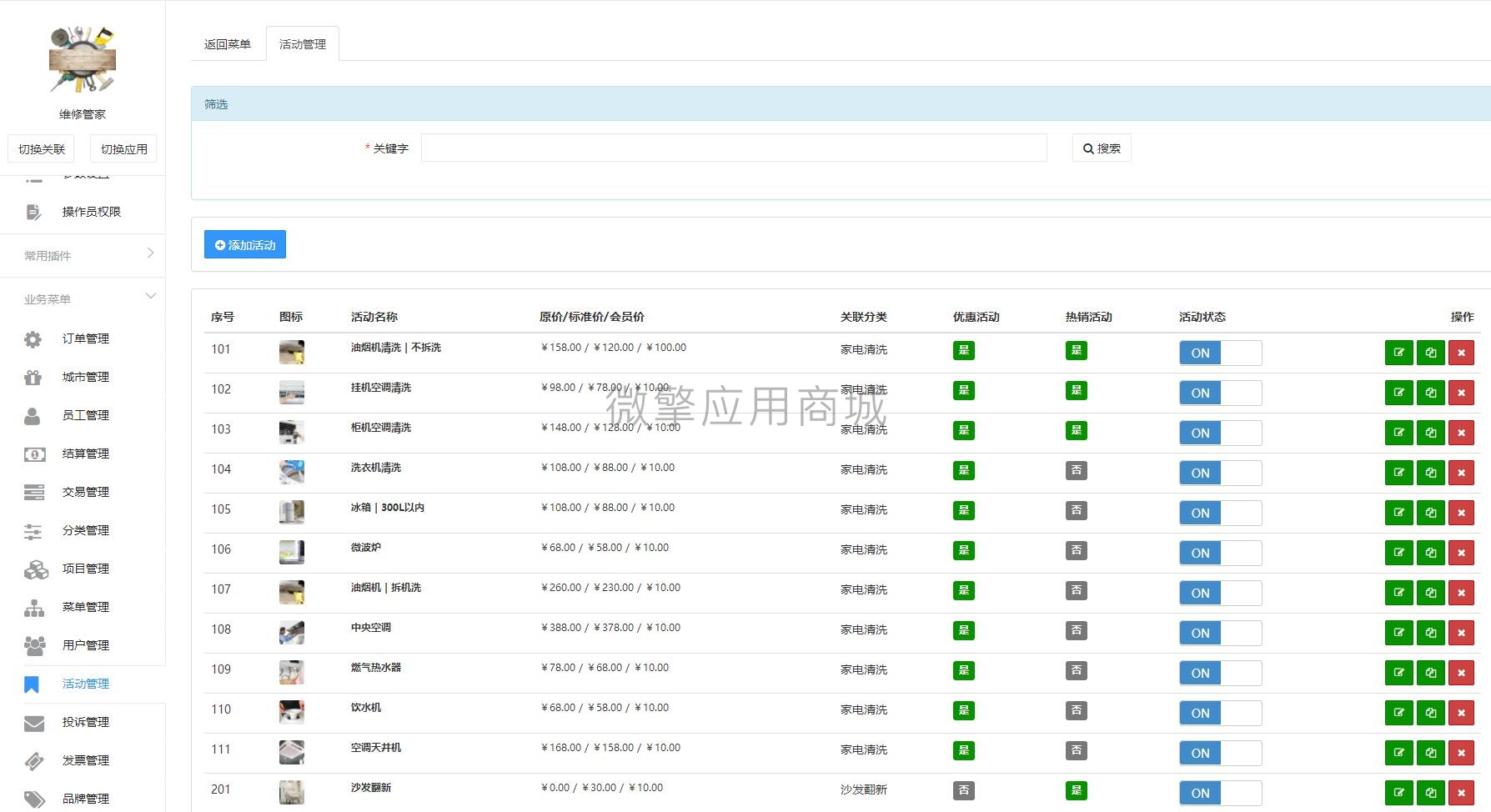Click 优惠活动 是 badge for row 101
The height and width of the screenshot is (812, 1491).
[964, 350]
